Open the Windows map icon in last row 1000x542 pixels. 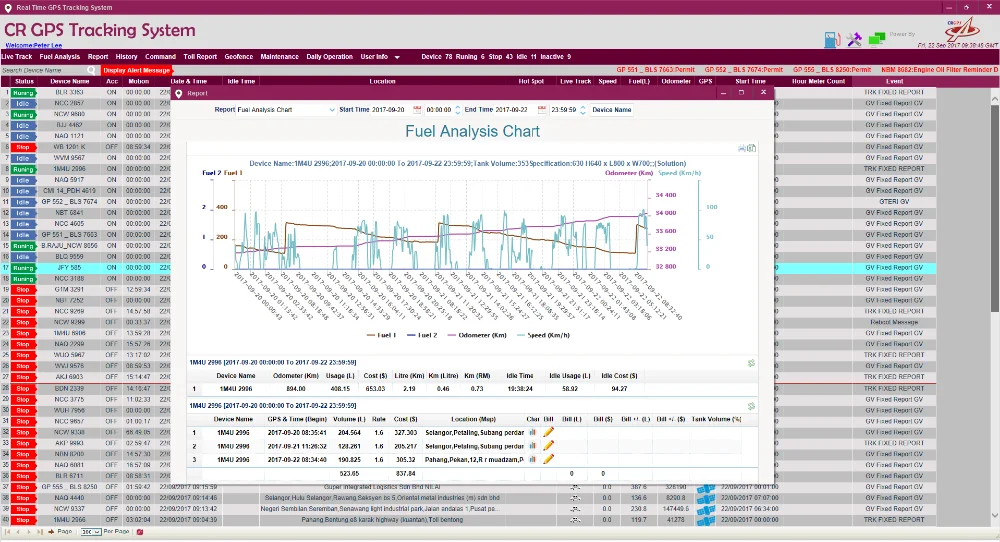point(706,520)
